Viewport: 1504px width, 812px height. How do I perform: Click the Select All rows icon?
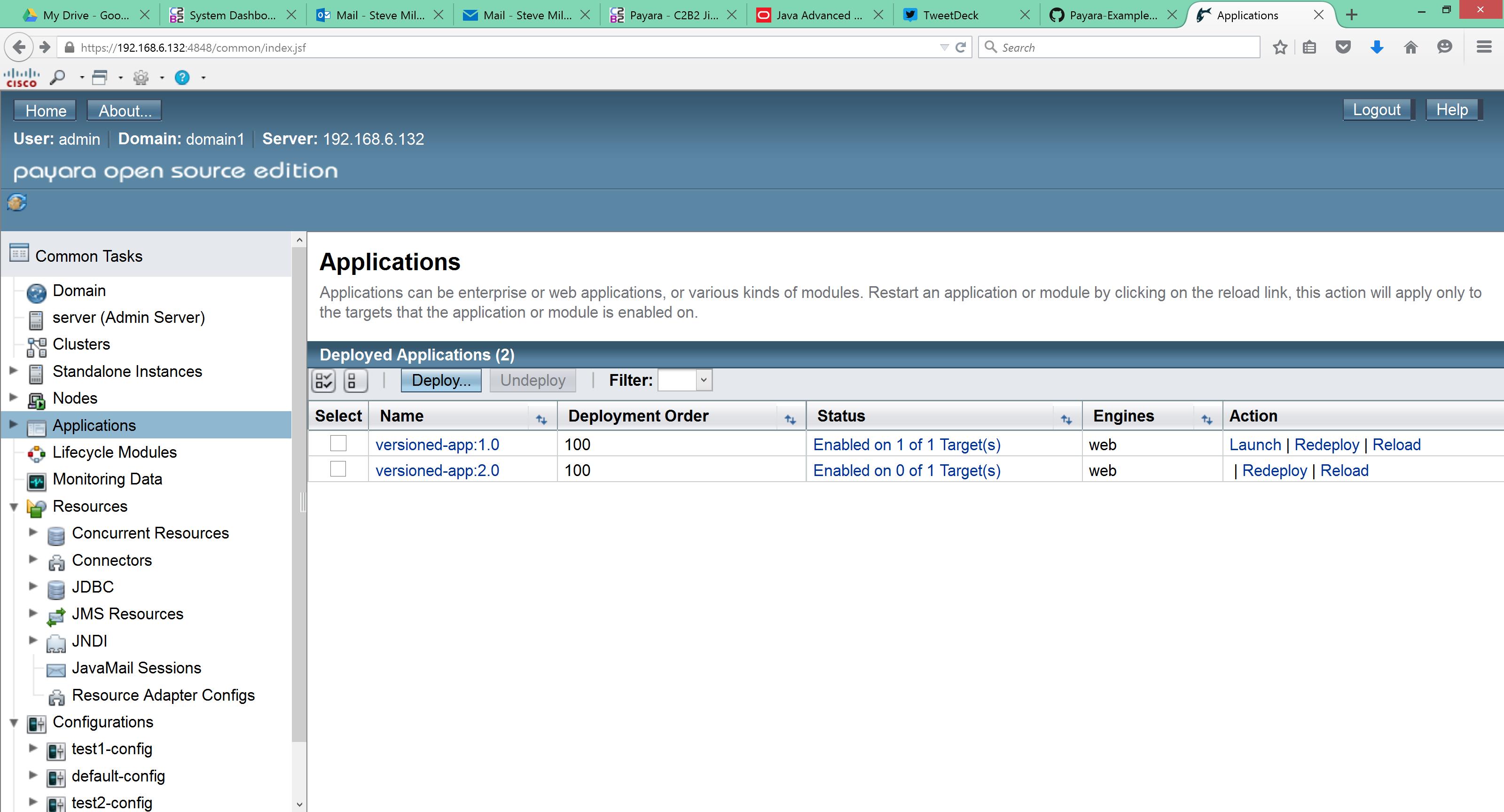(x=323, y=381)
